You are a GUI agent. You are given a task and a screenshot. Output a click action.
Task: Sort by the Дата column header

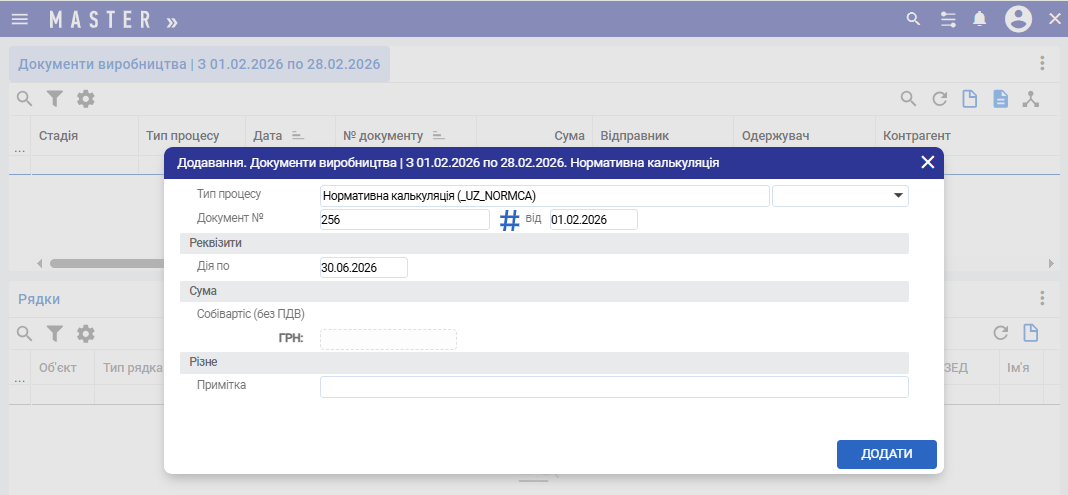pyautogui.click(x=267, y=135)
